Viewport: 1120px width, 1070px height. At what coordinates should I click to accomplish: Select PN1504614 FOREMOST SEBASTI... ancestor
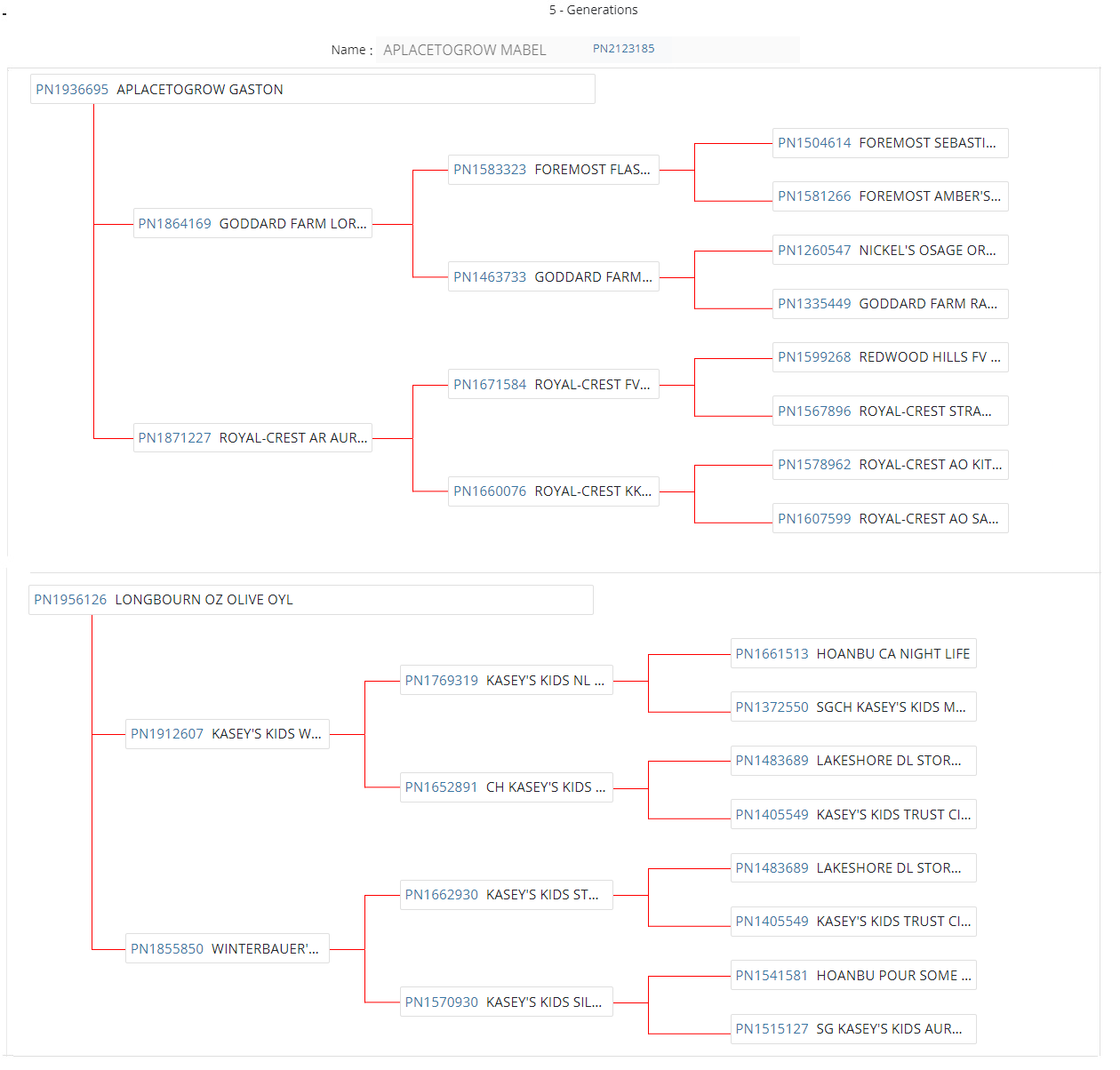point(889,143)
